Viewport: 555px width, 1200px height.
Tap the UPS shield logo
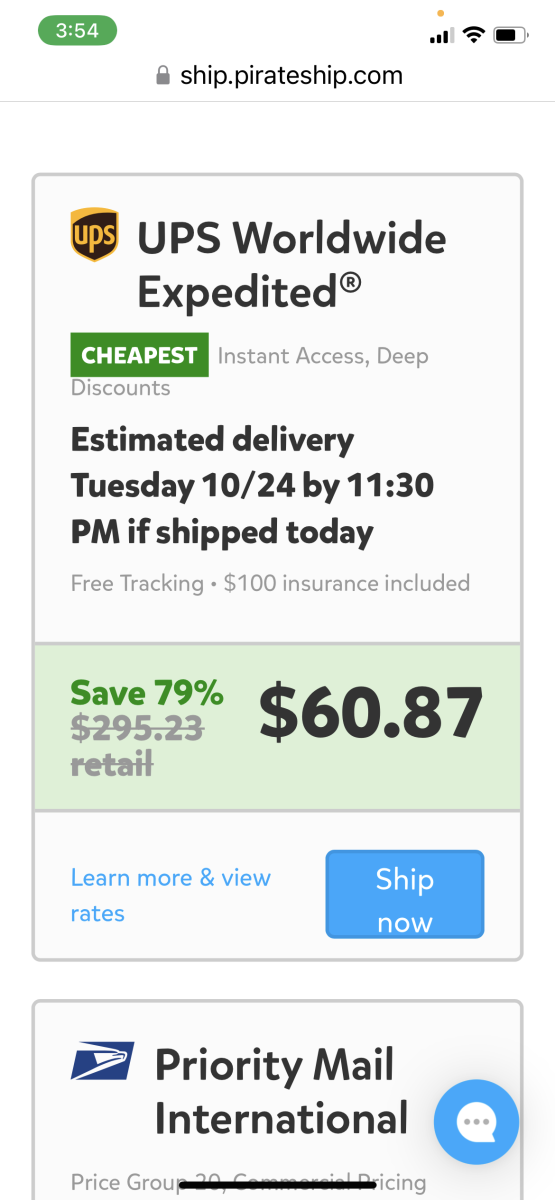[x=94, y=235]
